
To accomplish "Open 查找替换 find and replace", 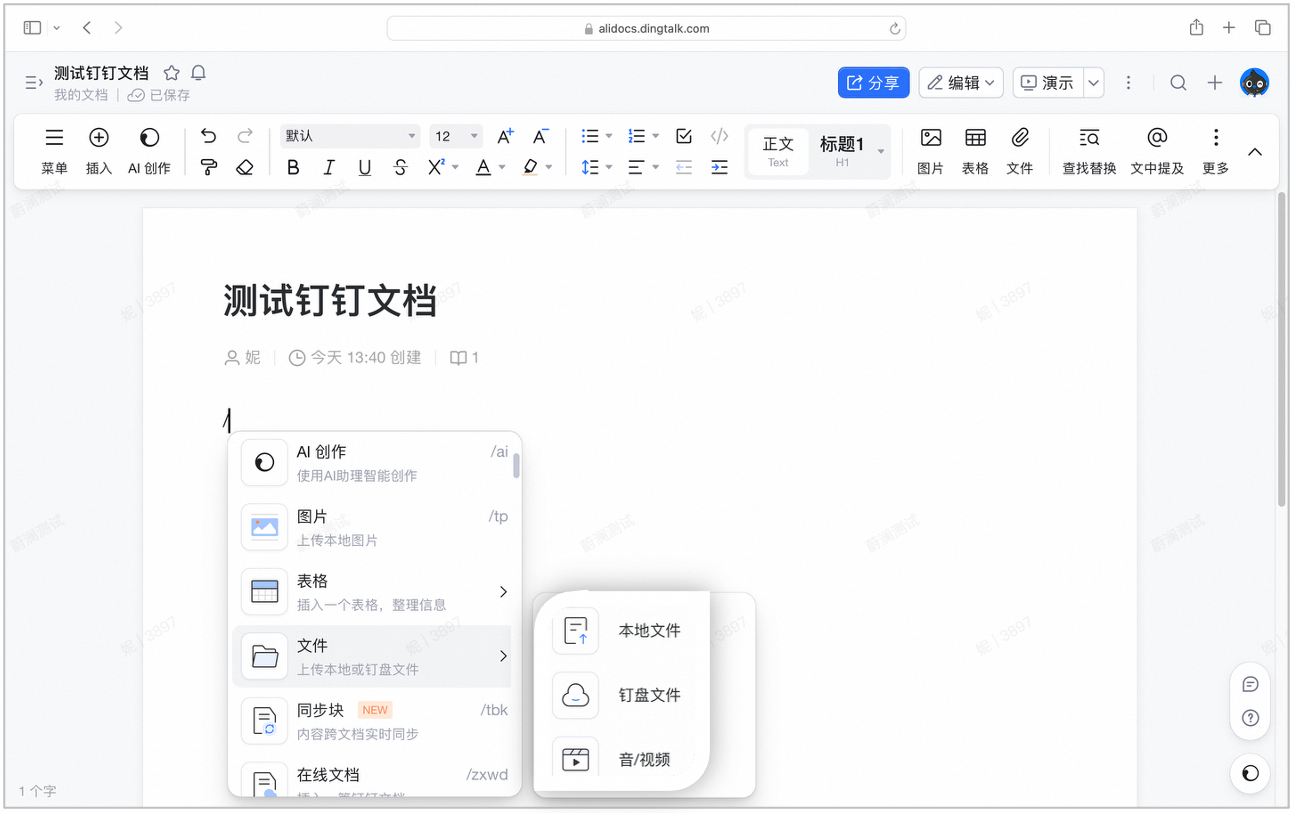I will tap(1089, 151).
